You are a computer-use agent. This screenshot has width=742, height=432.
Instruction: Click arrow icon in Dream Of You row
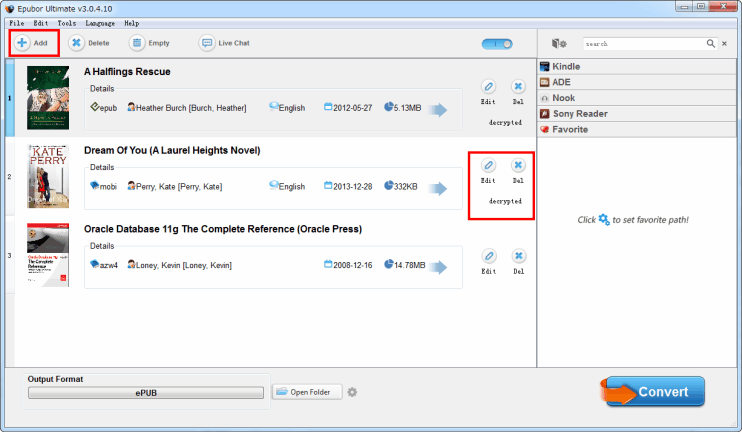pyautogui.click(x=438, y=188)
